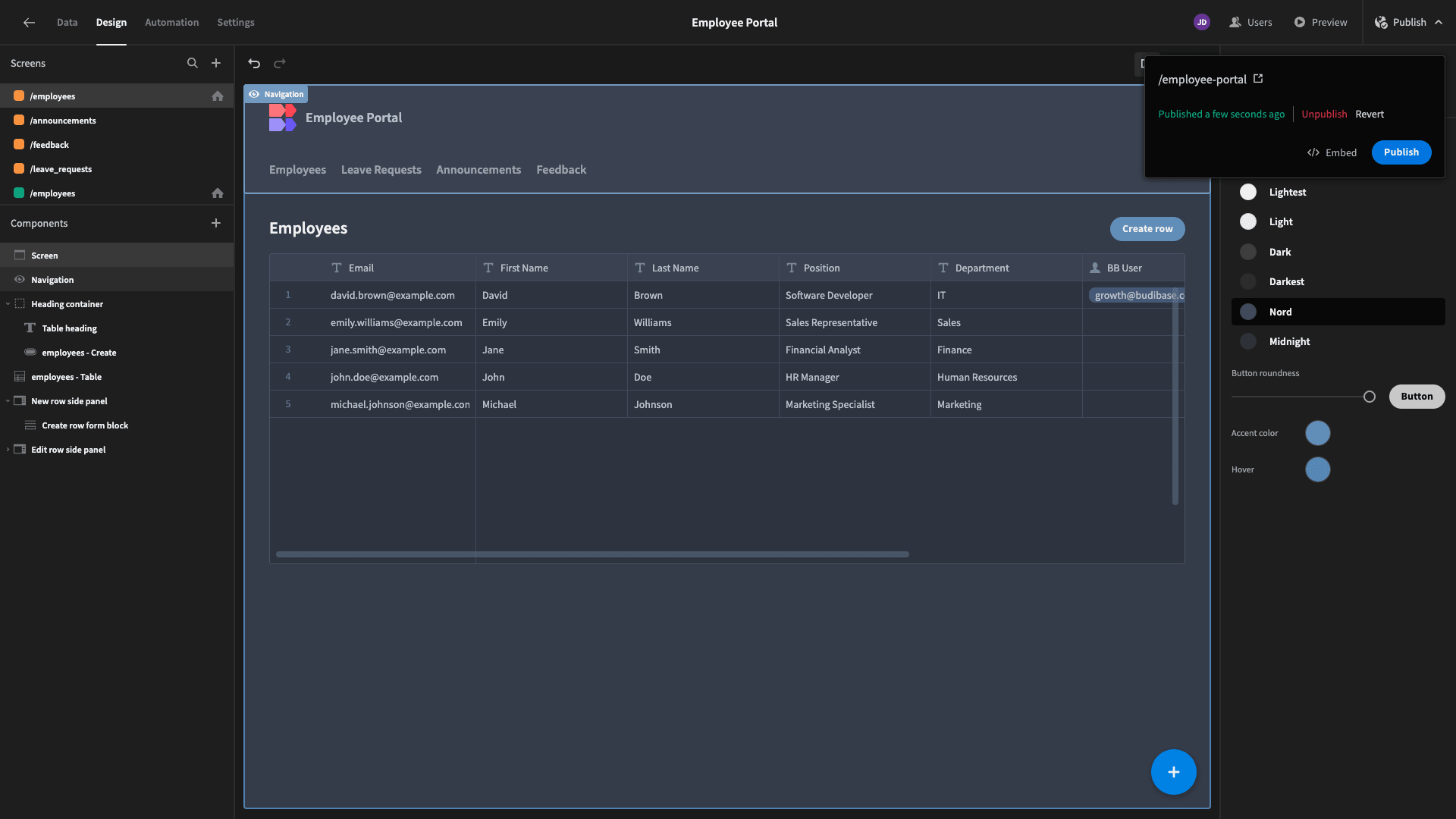Select the Midnight theme radio button
The height and width of the screenshot is (819, 1456).
[x=1248, y=342]
